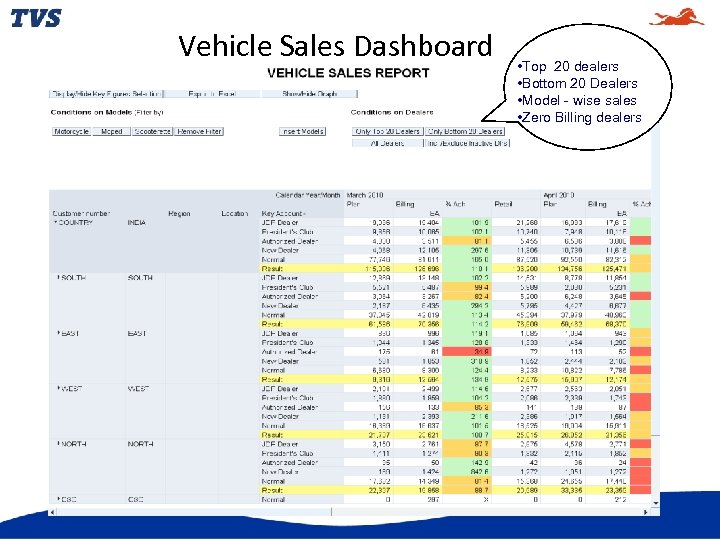Show Only Bottom 20 Dealers
Screen dimensions: 720x540
(465, 131)
